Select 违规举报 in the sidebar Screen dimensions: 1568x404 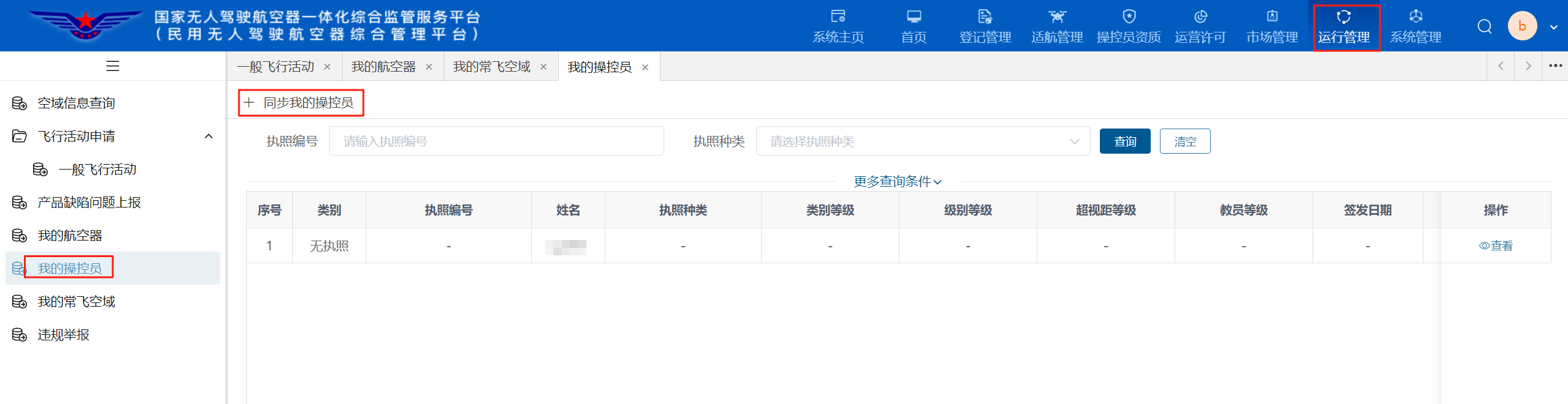64,335
